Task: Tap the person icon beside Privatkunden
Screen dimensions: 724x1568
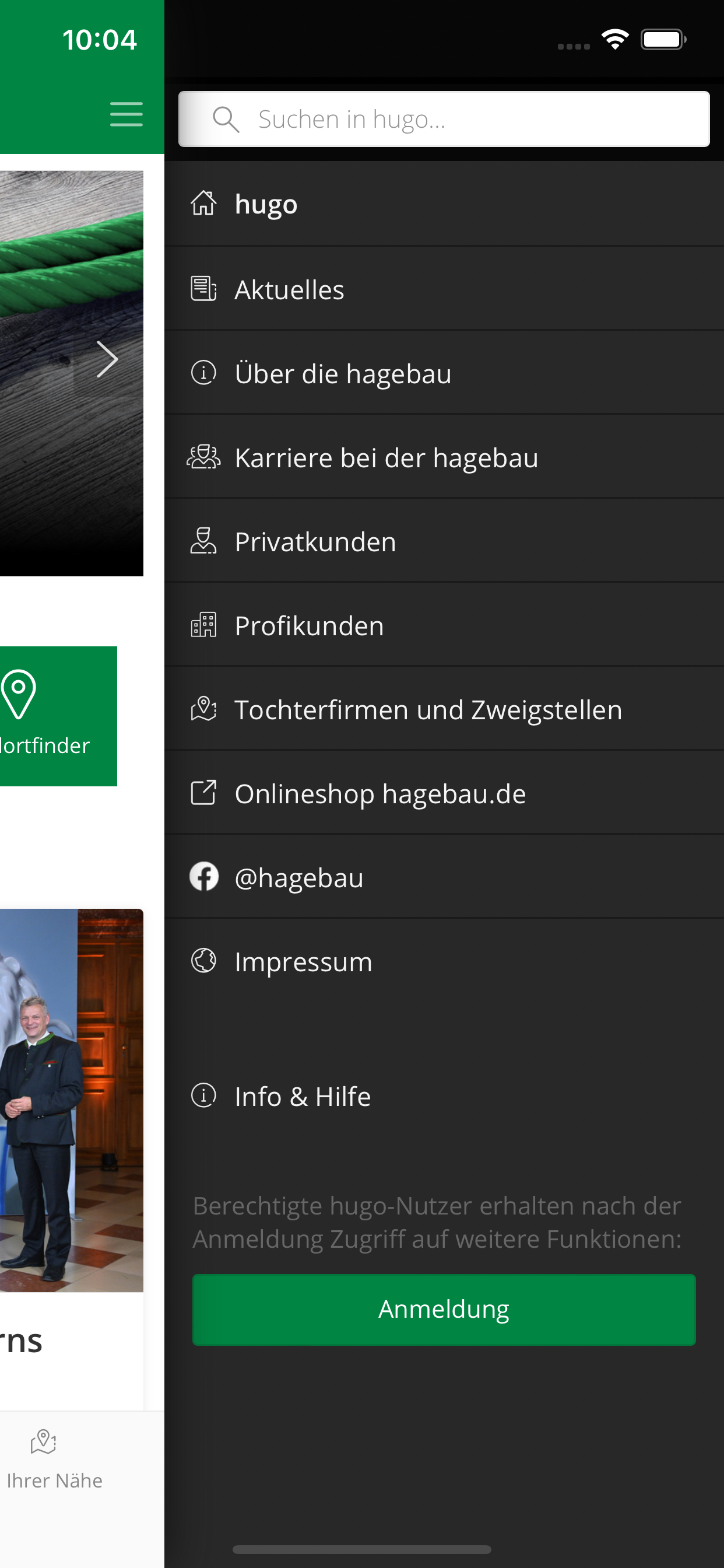Action: point(204,541)
